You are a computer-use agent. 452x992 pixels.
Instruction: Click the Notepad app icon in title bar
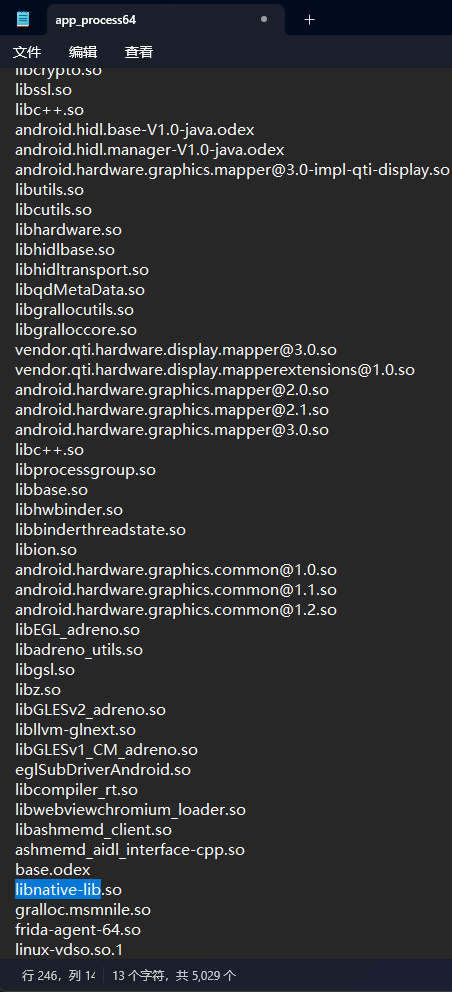pos(23,19)
